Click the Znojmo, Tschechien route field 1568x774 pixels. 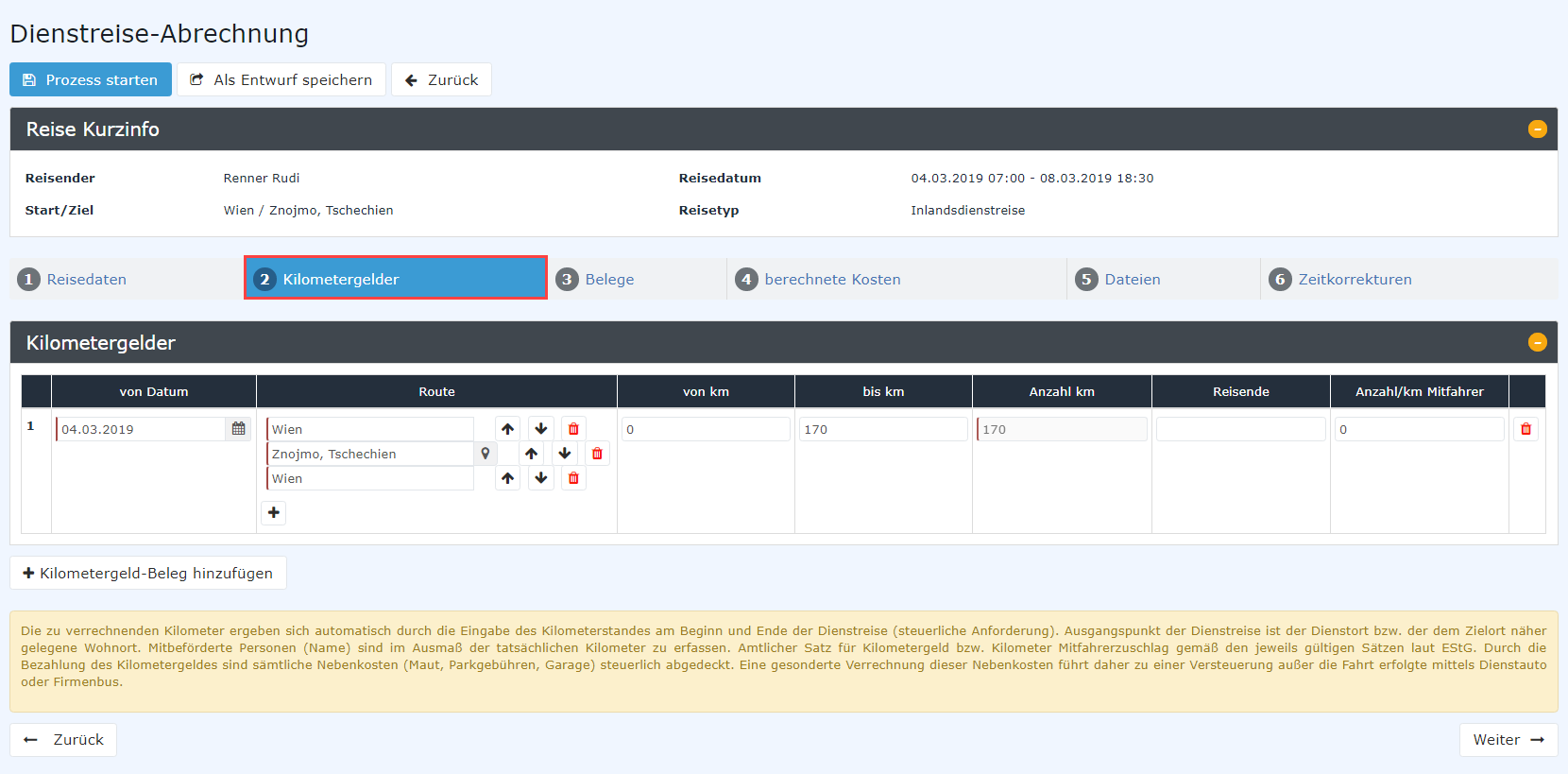(370, 454)
